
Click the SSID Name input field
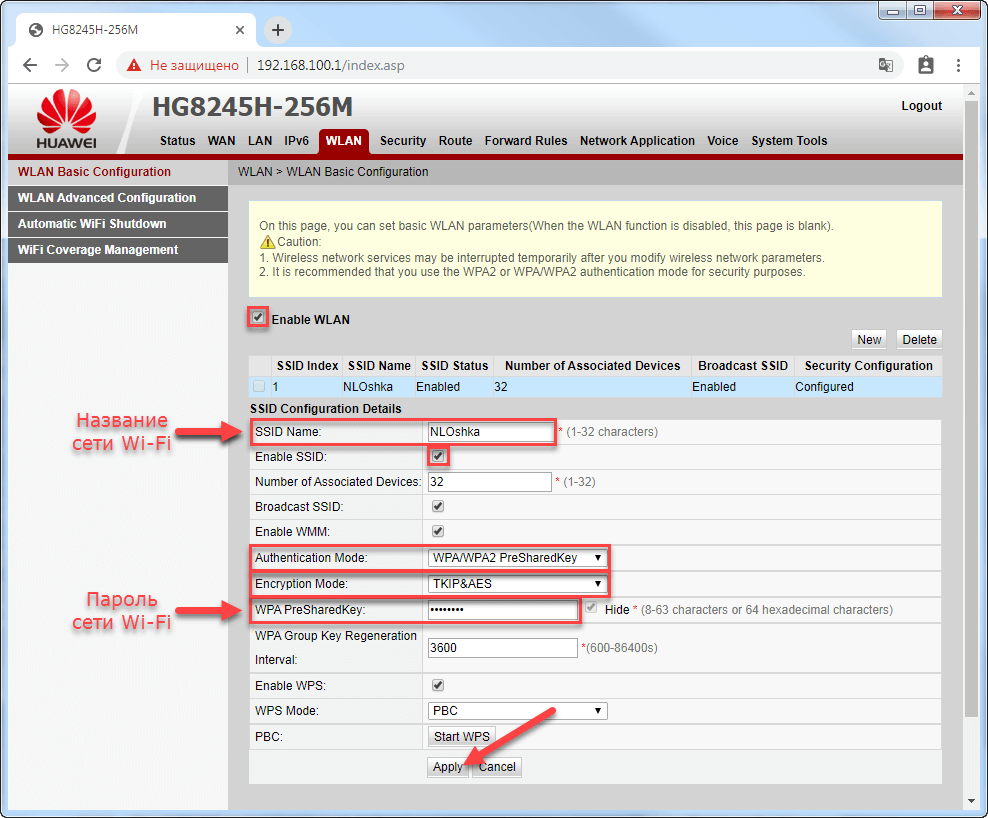tap(490, 432)
